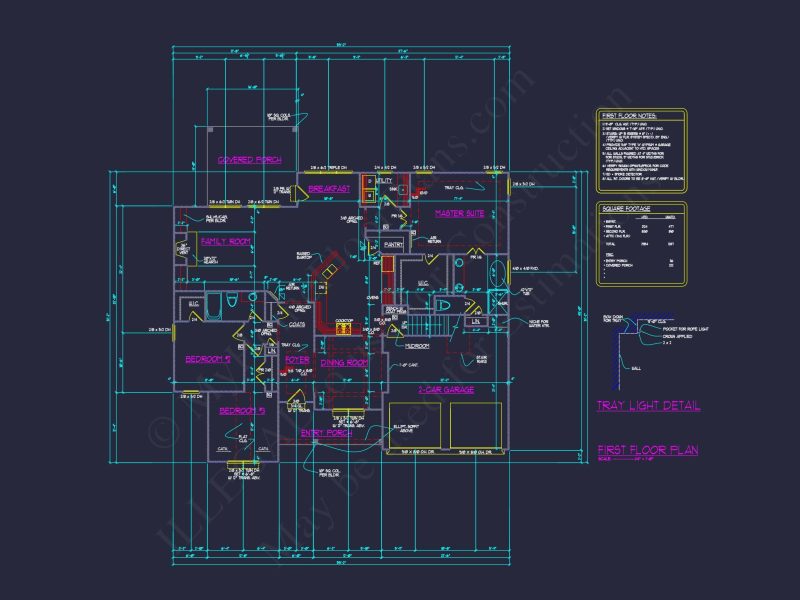Click the TRAY LIGHT DETAIL title

pyautogui.click(x=648, y=406)
